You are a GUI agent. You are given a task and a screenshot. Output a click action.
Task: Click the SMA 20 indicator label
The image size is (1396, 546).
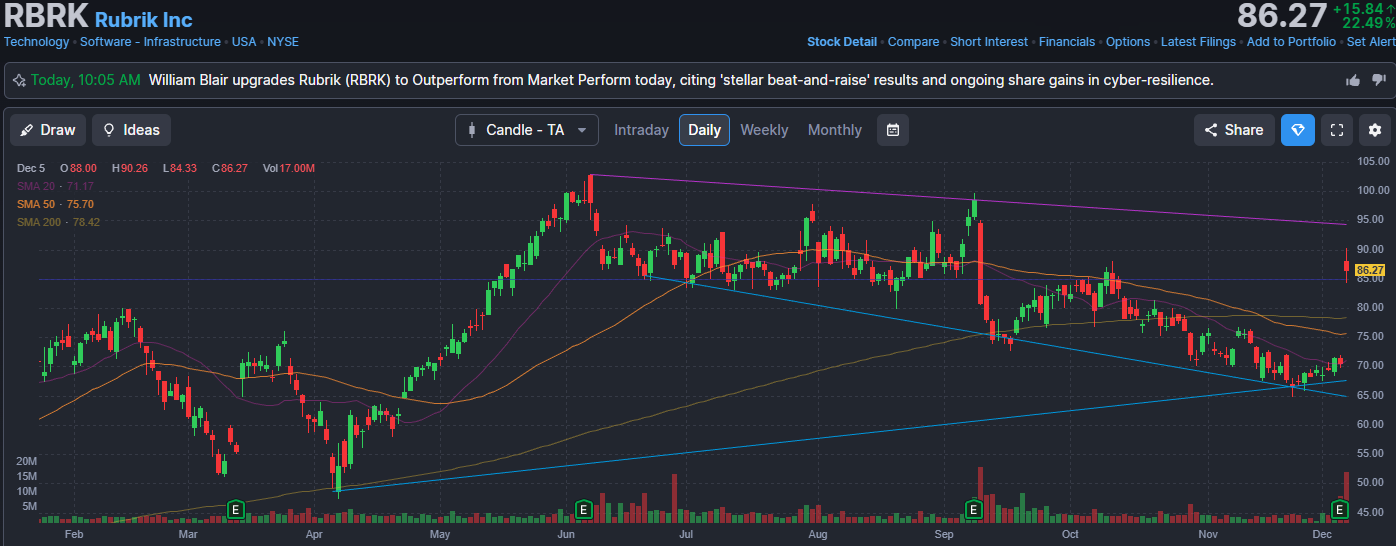pos(55,186)
